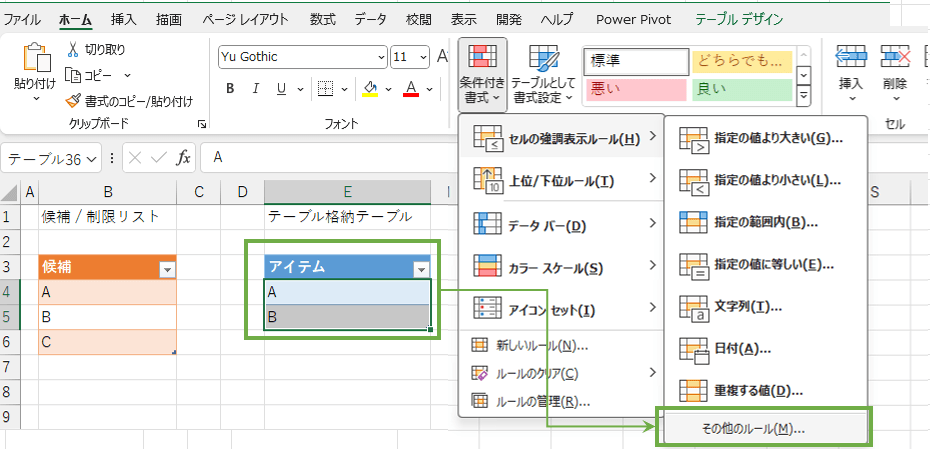Viewport: 930px width, 449px height.
Task: Click the Format Painter (書式のコピー/貼り付け) brush
Action: click(x=73, y=101)
